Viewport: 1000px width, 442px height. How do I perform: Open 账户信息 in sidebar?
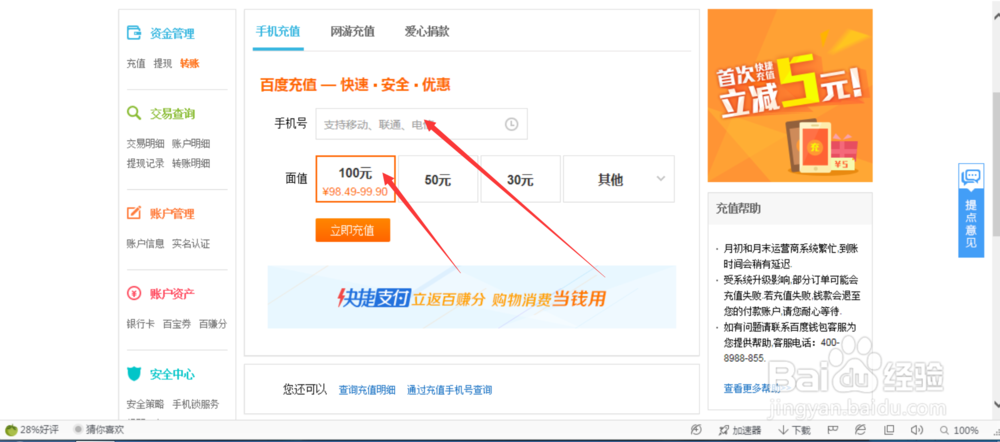(145, 244)
